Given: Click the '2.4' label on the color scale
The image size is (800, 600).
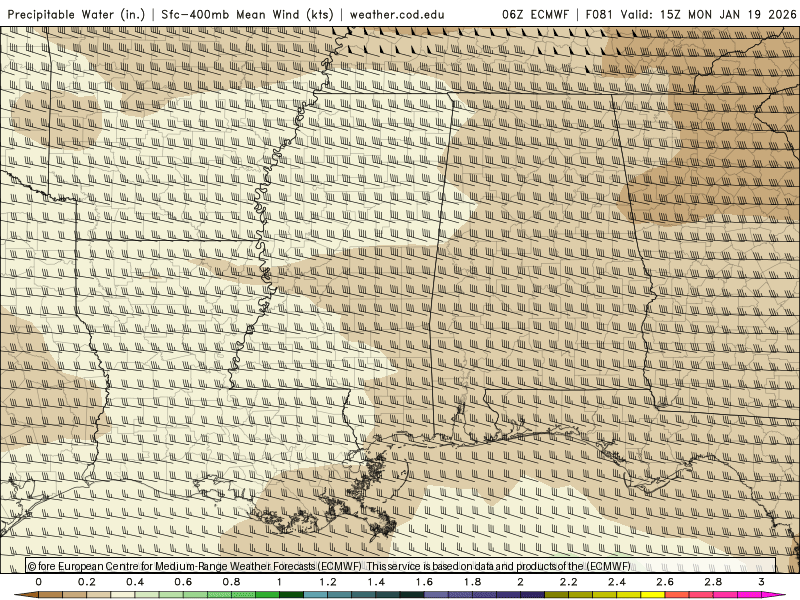Looking at the screenshot, I should click(617, 582).
